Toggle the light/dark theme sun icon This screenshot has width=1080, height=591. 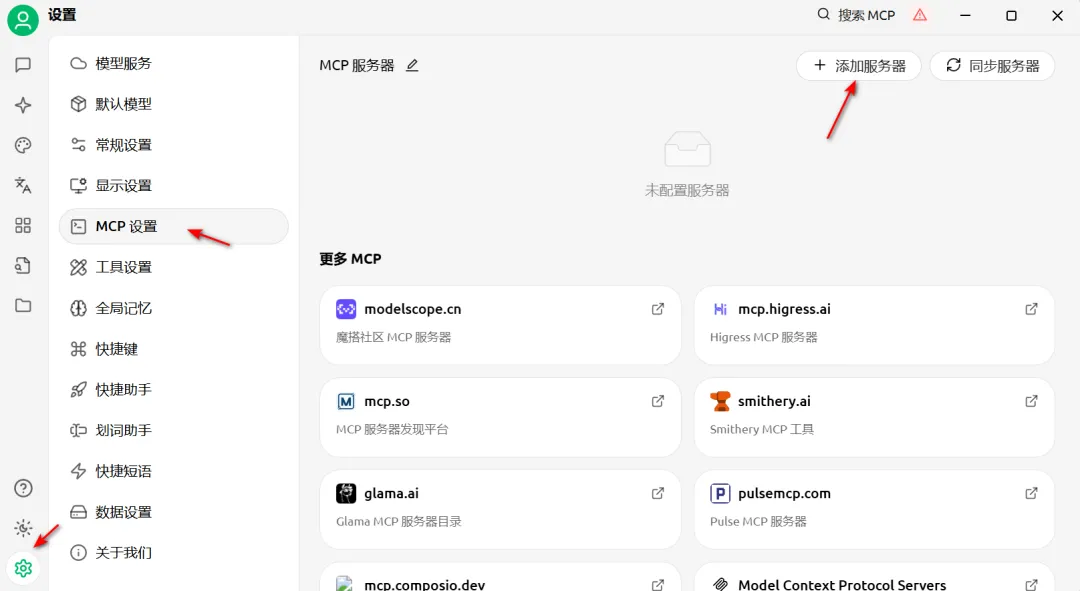[23, 528]
